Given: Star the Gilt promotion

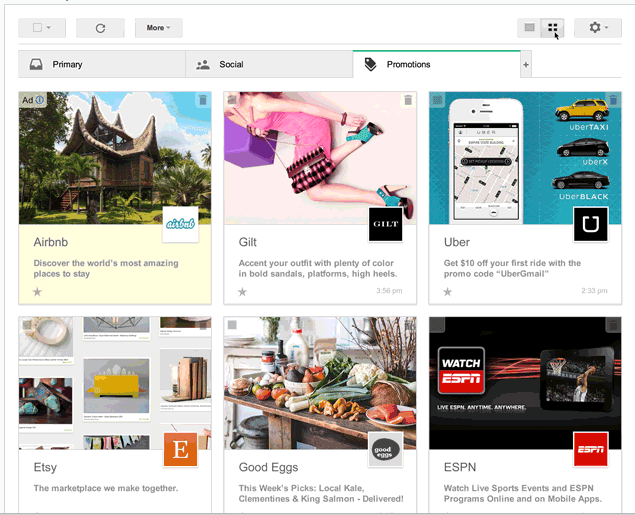Looking at the screenshot, I should point(242,292).
